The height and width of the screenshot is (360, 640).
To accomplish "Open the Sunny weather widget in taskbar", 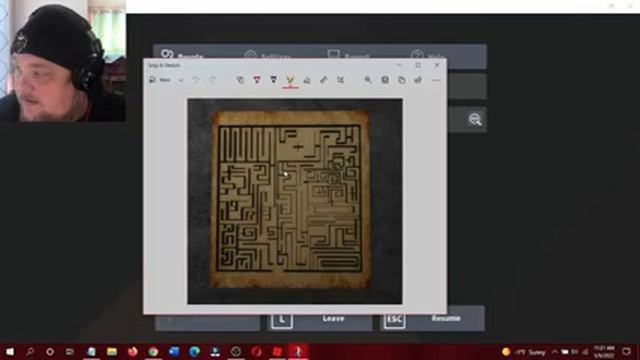I will click(524, 352).
